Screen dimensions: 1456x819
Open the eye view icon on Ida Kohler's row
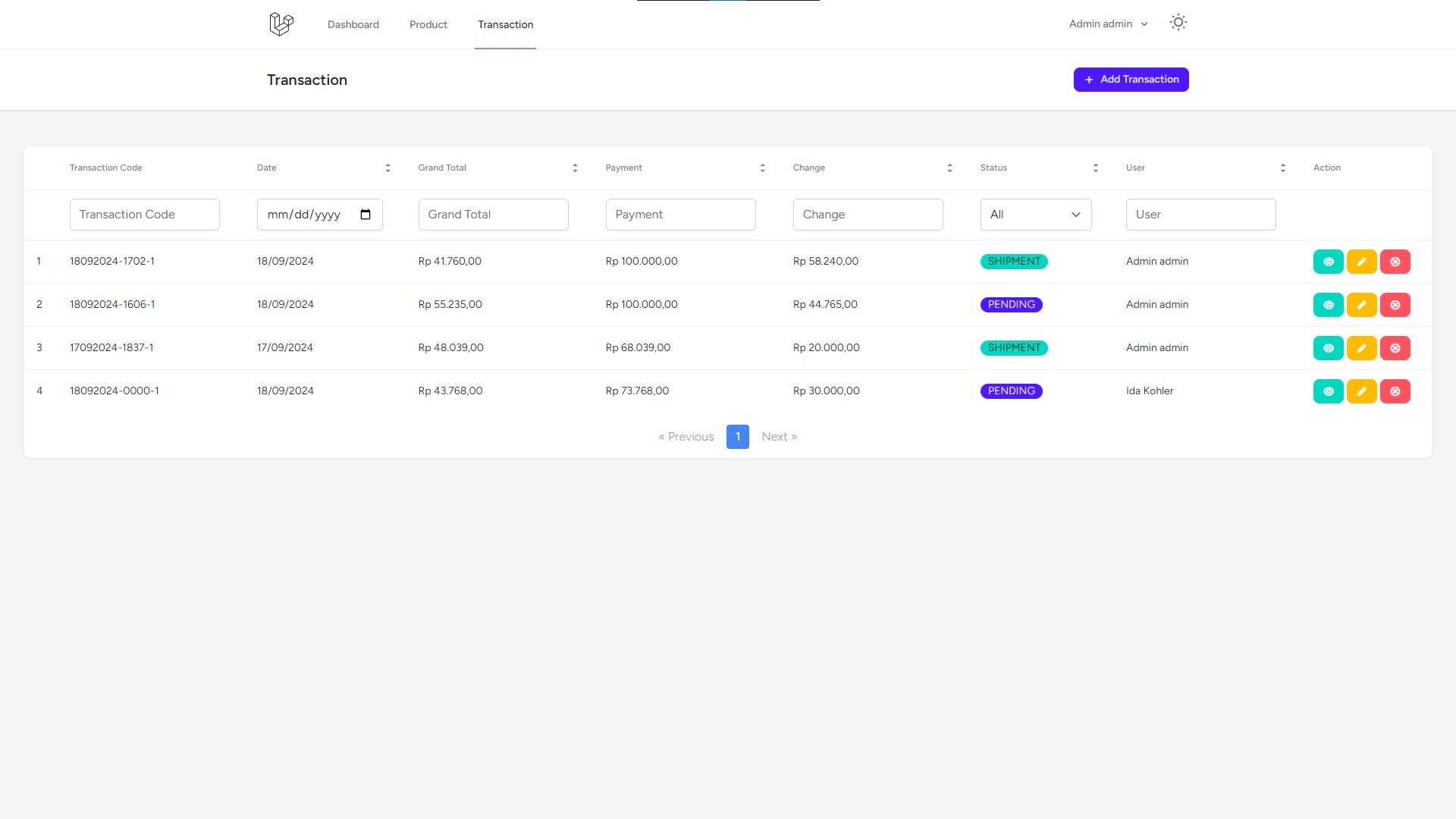coord(1328,391)
